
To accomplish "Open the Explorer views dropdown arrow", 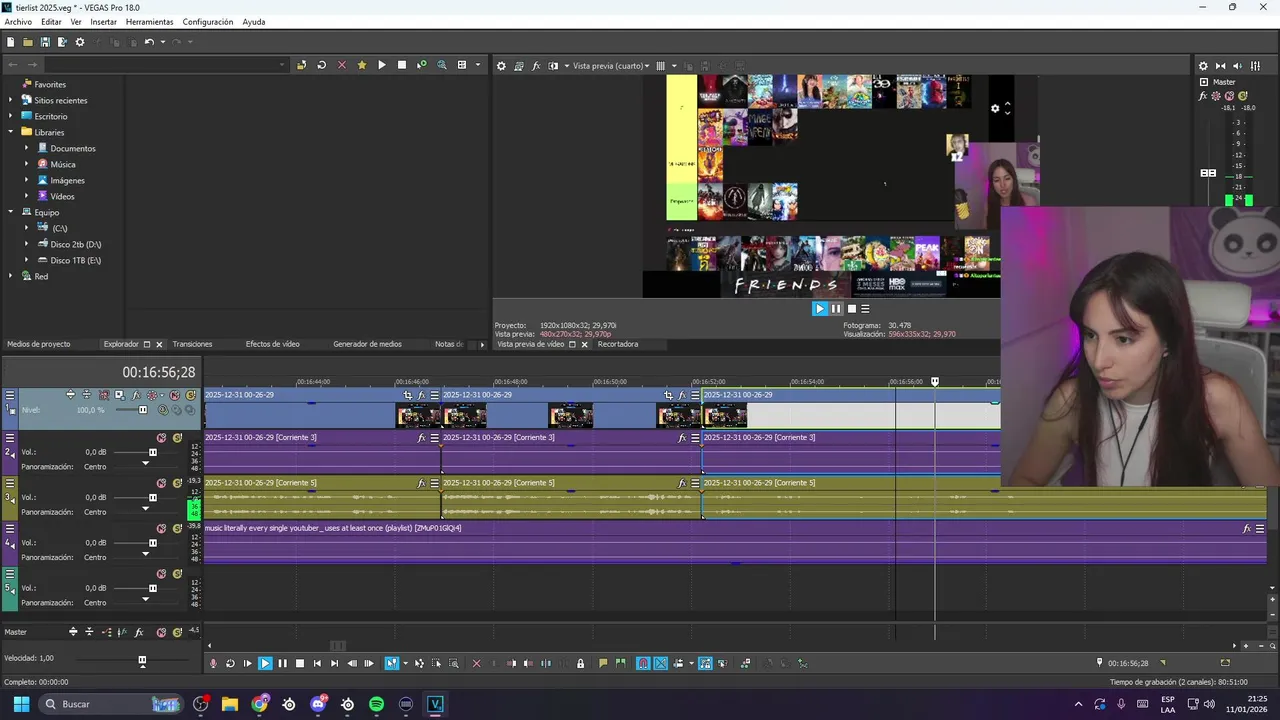I will click(477, 65).
